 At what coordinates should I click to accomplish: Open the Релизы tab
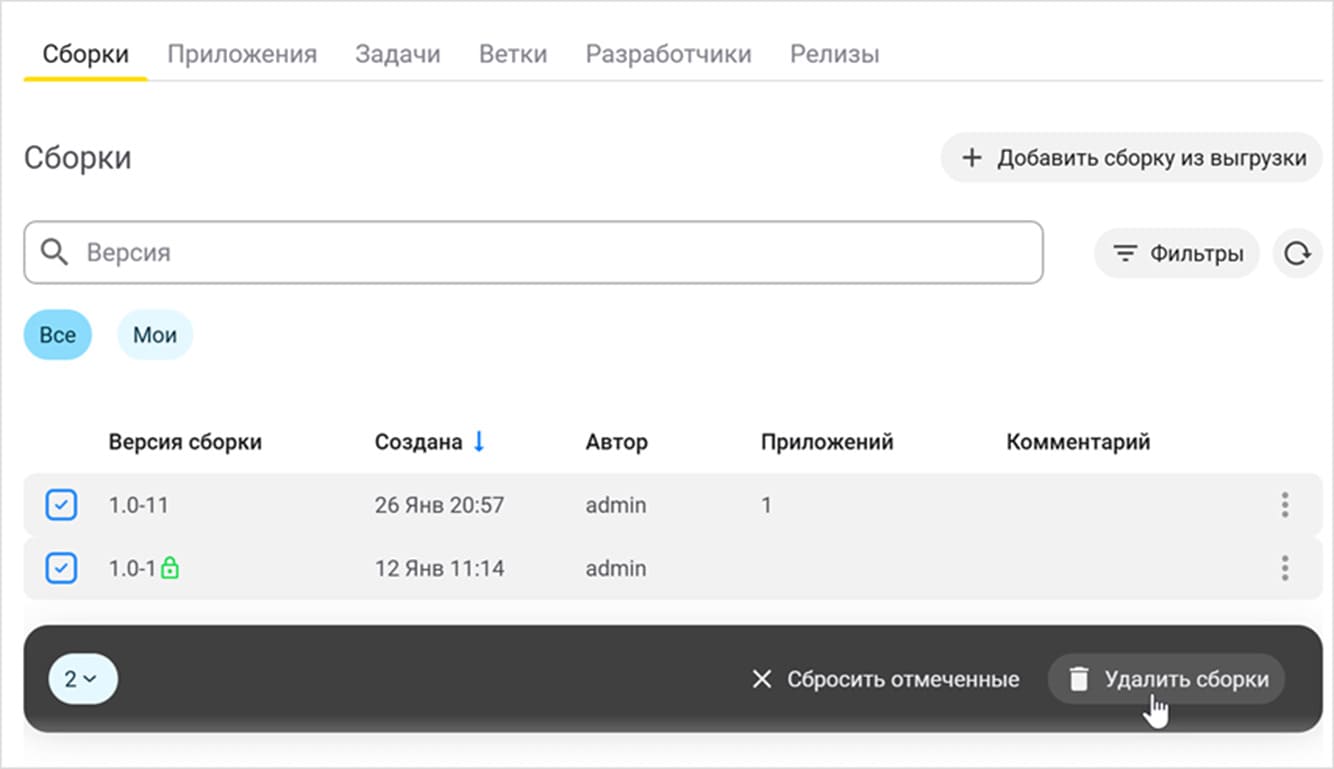tap(834, 54)
